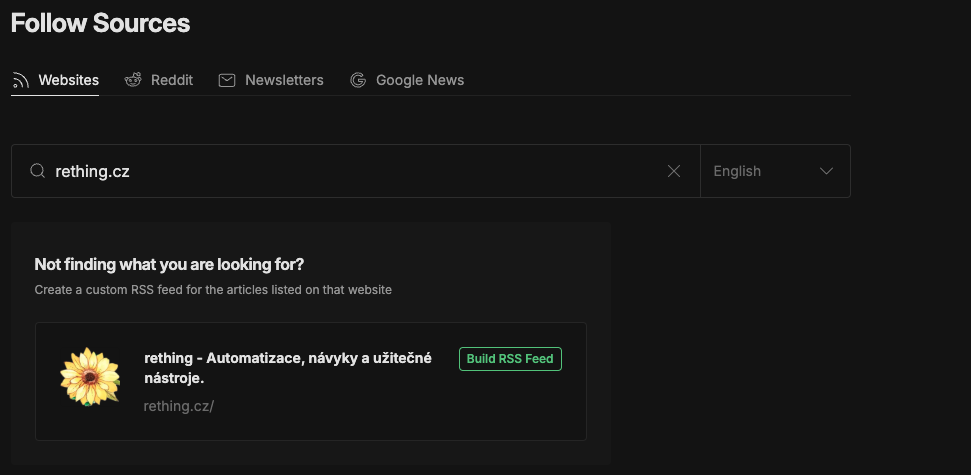
Task: Open the Websites tab
Action: click(x=55, y=81)
